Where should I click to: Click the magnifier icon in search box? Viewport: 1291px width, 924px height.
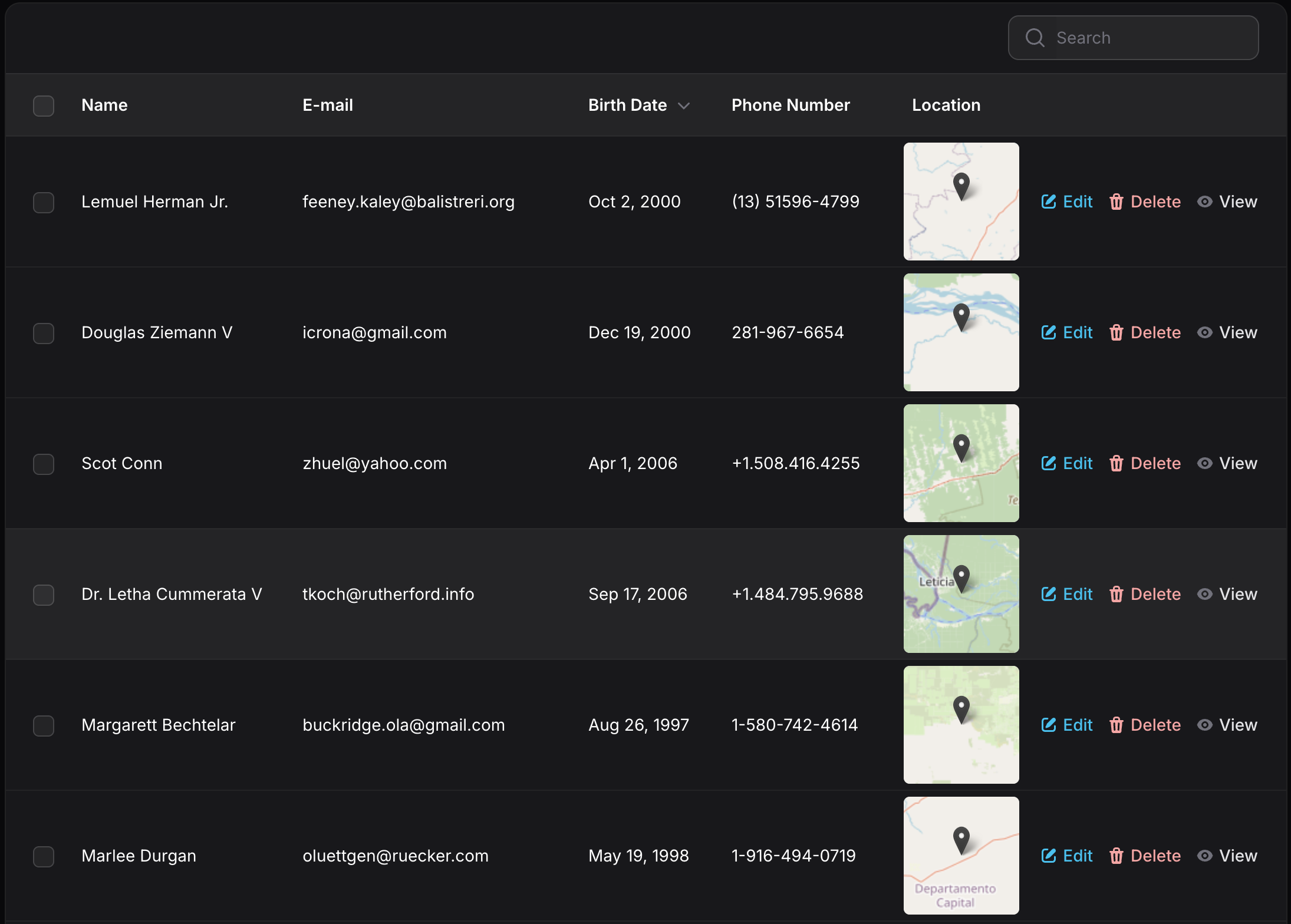tap(1035, 38)
